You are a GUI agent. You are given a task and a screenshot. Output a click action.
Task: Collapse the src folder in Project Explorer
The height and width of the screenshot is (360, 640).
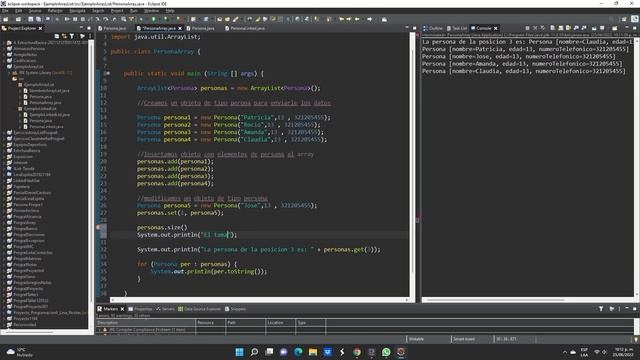(10, 79)
